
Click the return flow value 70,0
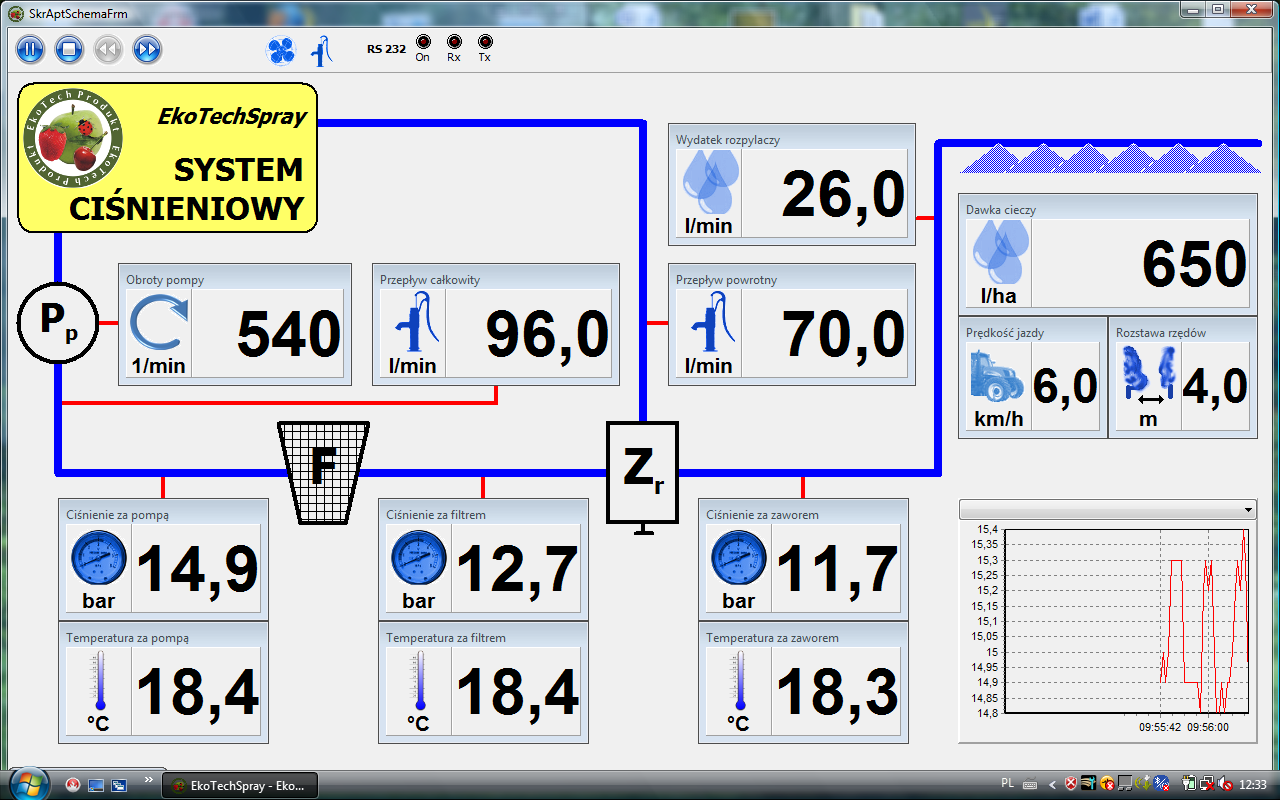(844, 334)
